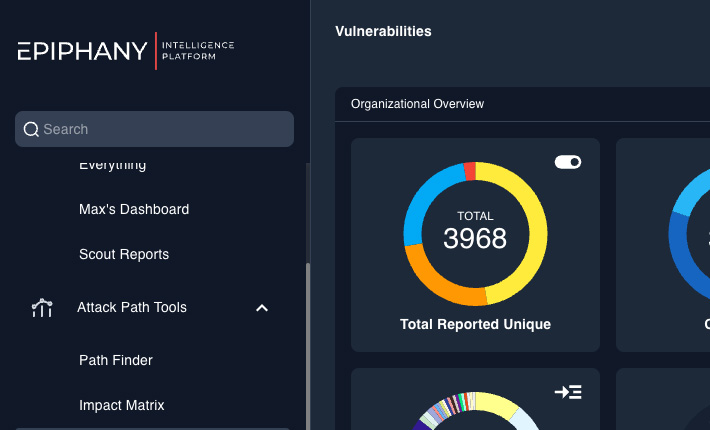Open Scout Reports in the sidebar
The width and height of the screenshot is (710, 430).
[x=124, y=255]
